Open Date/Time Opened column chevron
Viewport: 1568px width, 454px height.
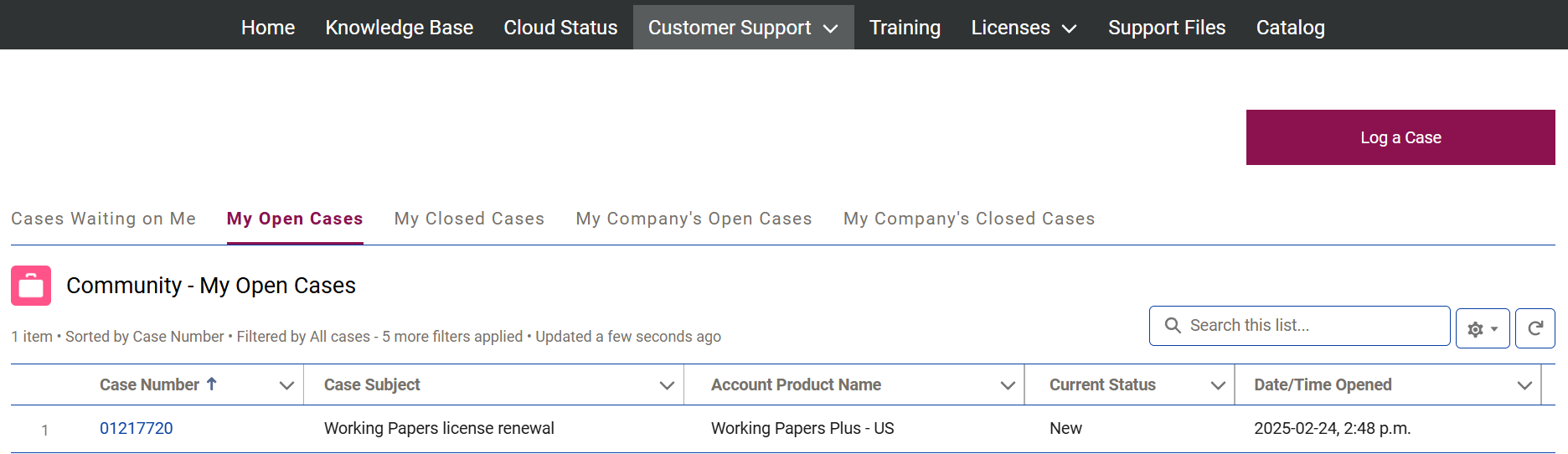point(1524,385)
